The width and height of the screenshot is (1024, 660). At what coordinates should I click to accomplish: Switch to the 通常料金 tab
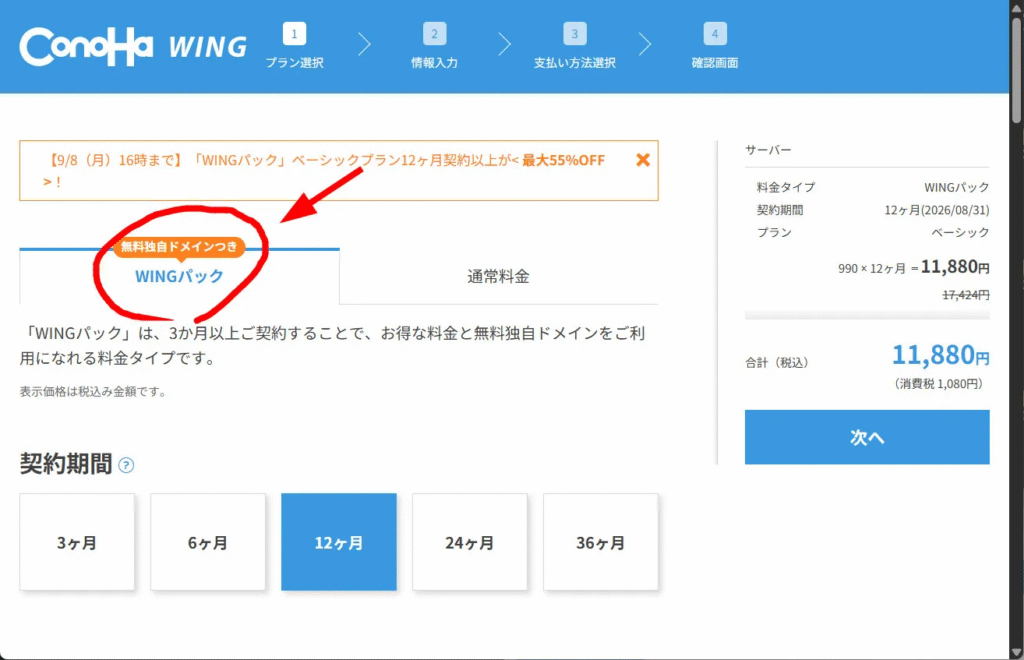coord(498,277)
